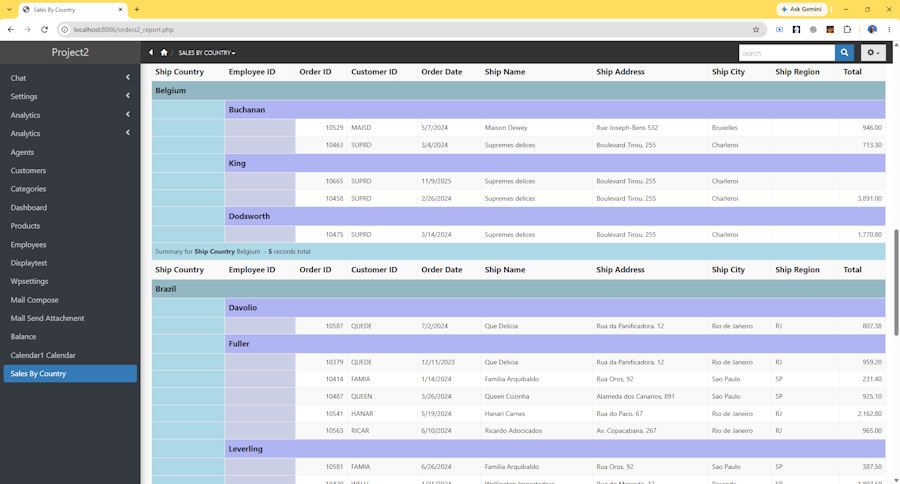View site information icon in address bar
The width and height of the screenshot is (900, 484).
[65, 29]
